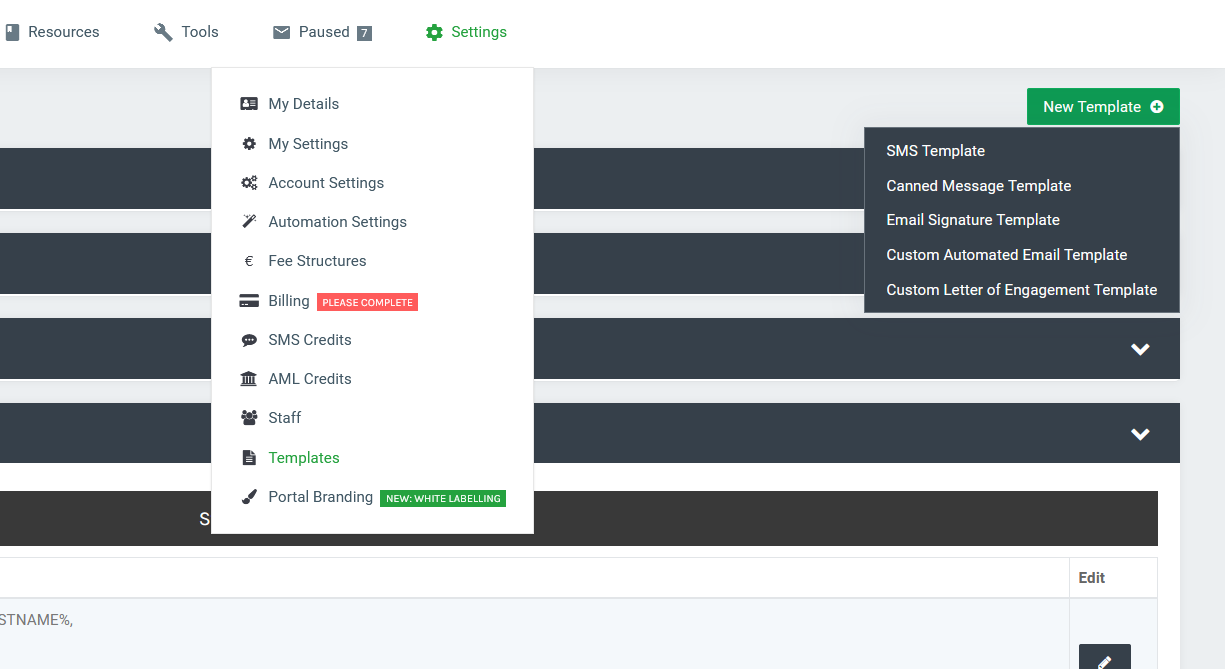Expand the third dark section chevron
Viewport: 1225px width, 669px height.
tap(1140, 349)
